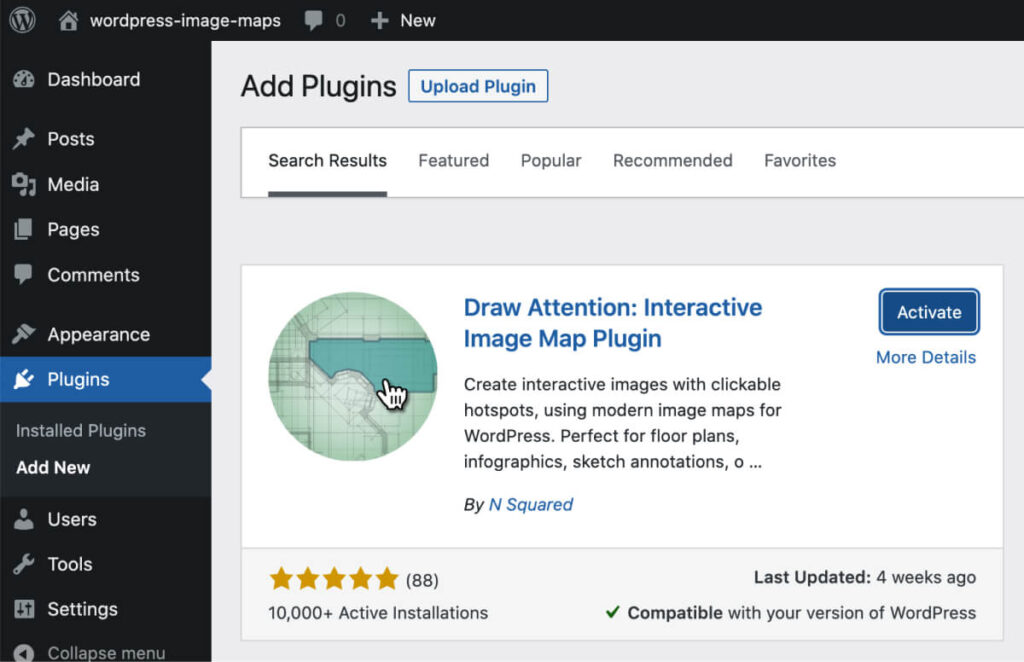Click the WordPress logo in the admin bar
Screen dimensions: 1024x662
click(x=21, y=19)
